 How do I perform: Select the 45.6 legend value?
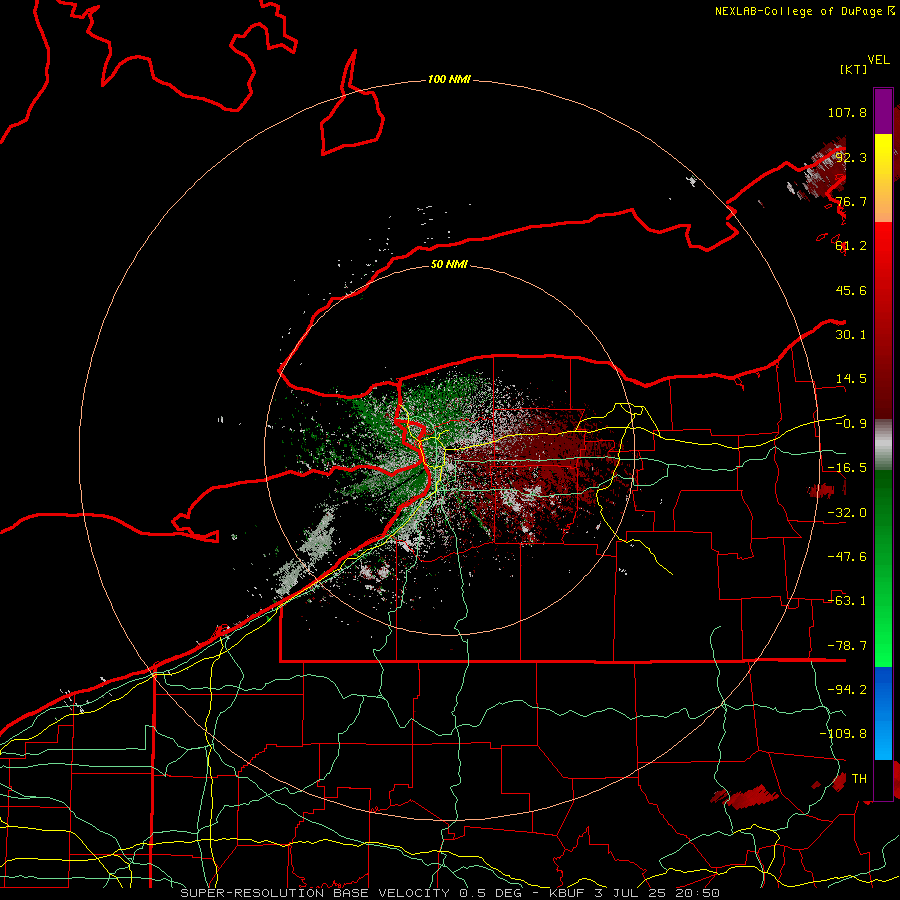(x=851, y=290)
